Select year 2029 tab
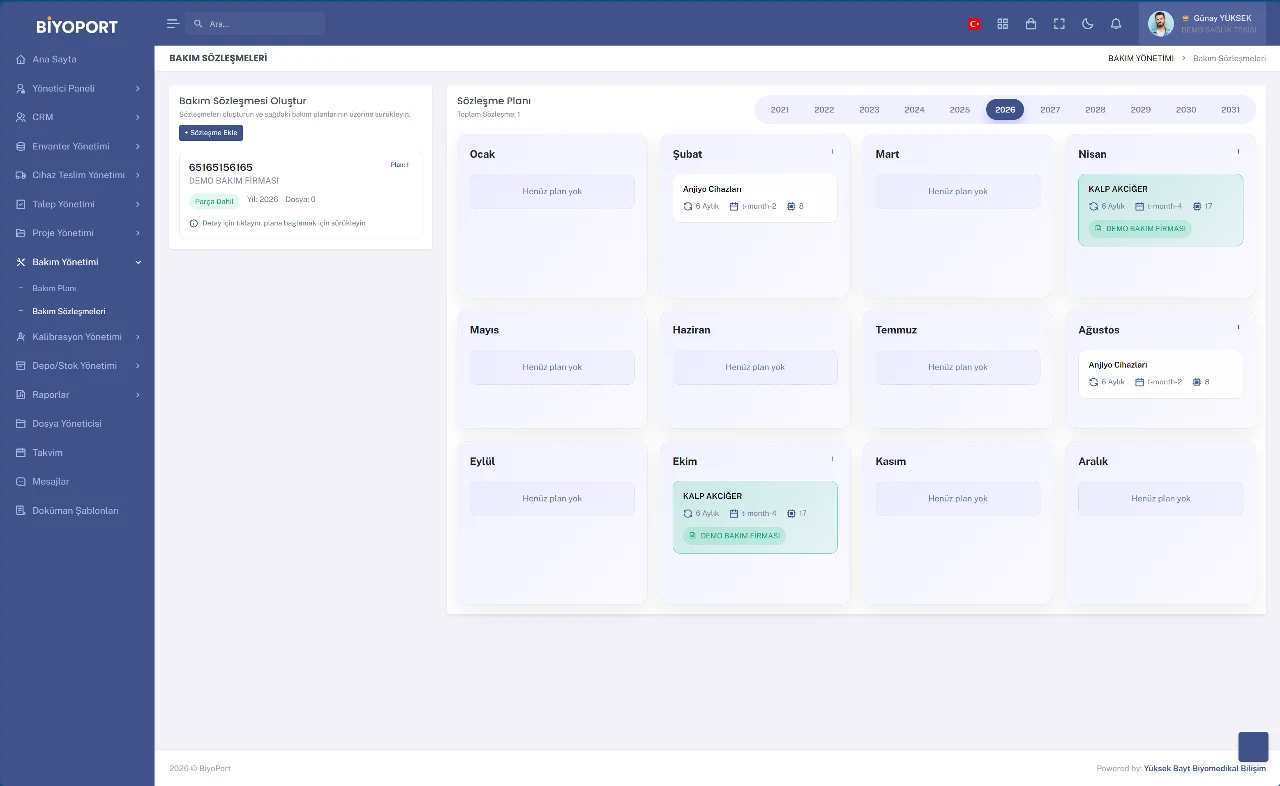Viewport: 1280px width, 786px height. tap(1141, 110)
